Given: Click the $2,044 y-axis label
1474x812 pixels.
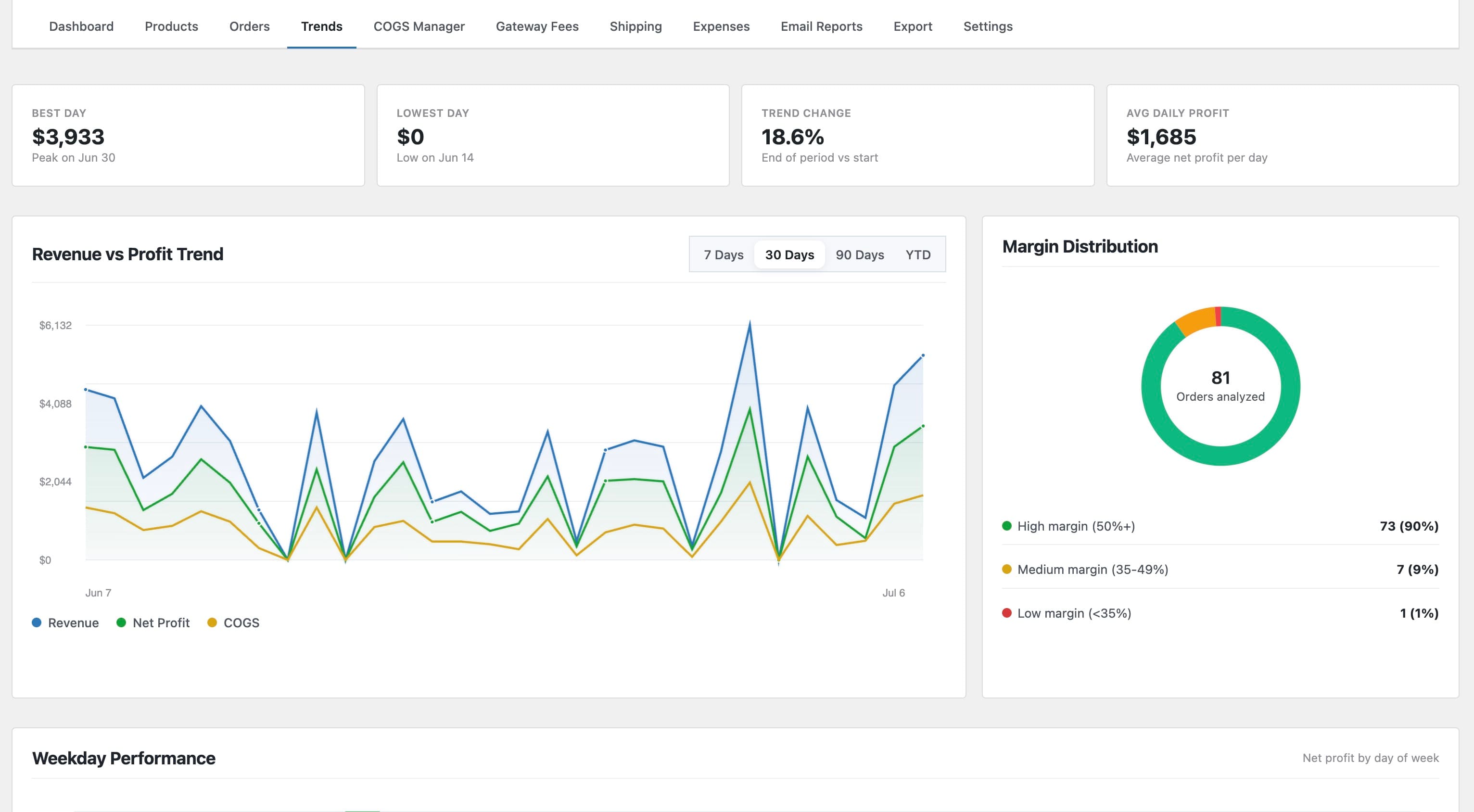Looking at the screenshot, I should point(55,481).
